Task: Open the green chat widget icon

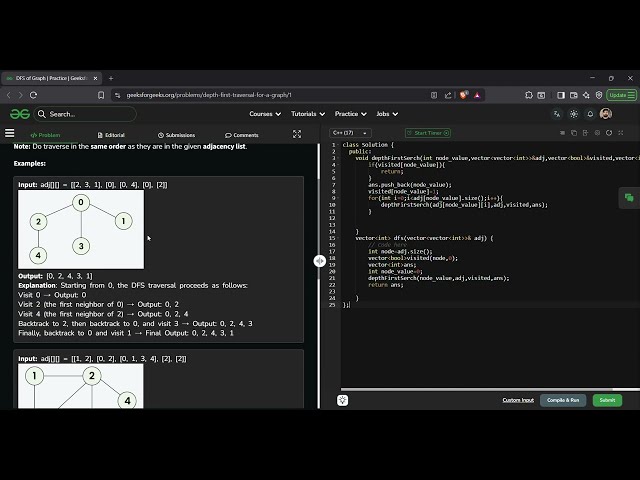Action: tap(629, 198)
